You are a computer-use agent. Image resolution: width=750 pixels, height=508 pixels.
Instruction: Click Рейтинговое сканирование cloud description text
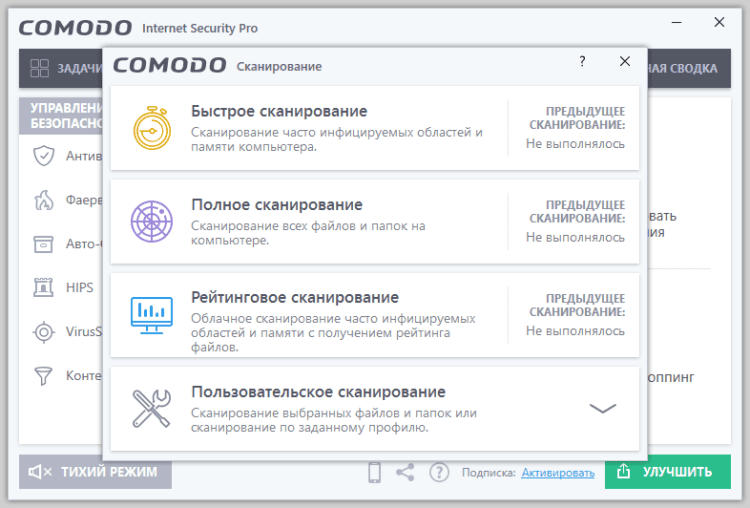point(333,332)
